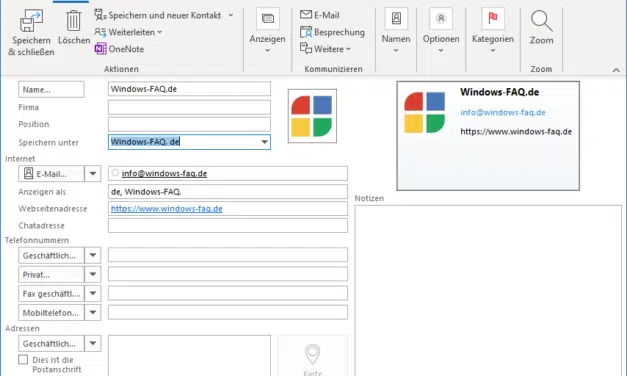
Task: Open the https://www.windows-faq.de website link
Action: [167, 209]
